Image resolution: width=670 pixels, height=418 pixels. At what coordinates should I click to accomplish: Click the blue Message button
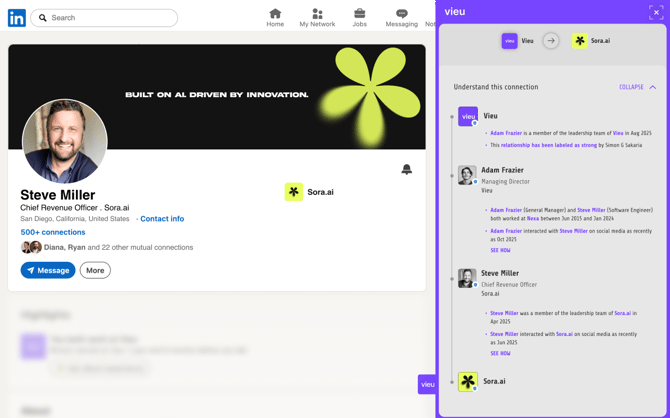tap(48, 271)
